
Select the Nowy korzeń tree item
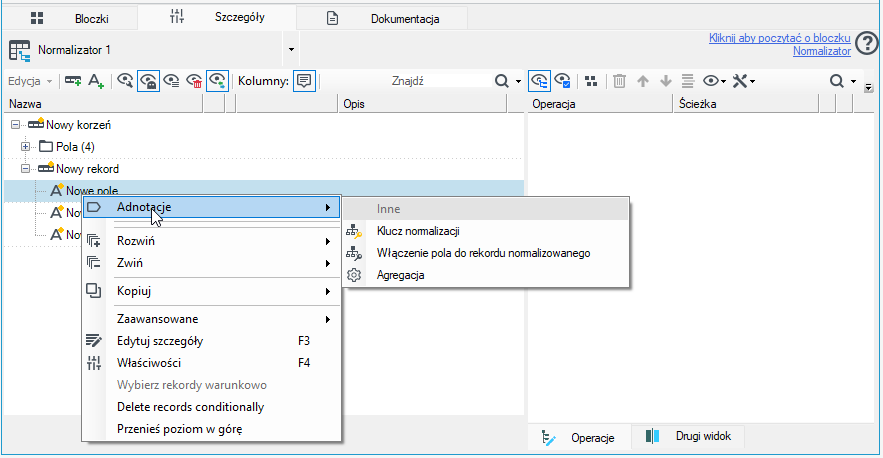[78, 124]
